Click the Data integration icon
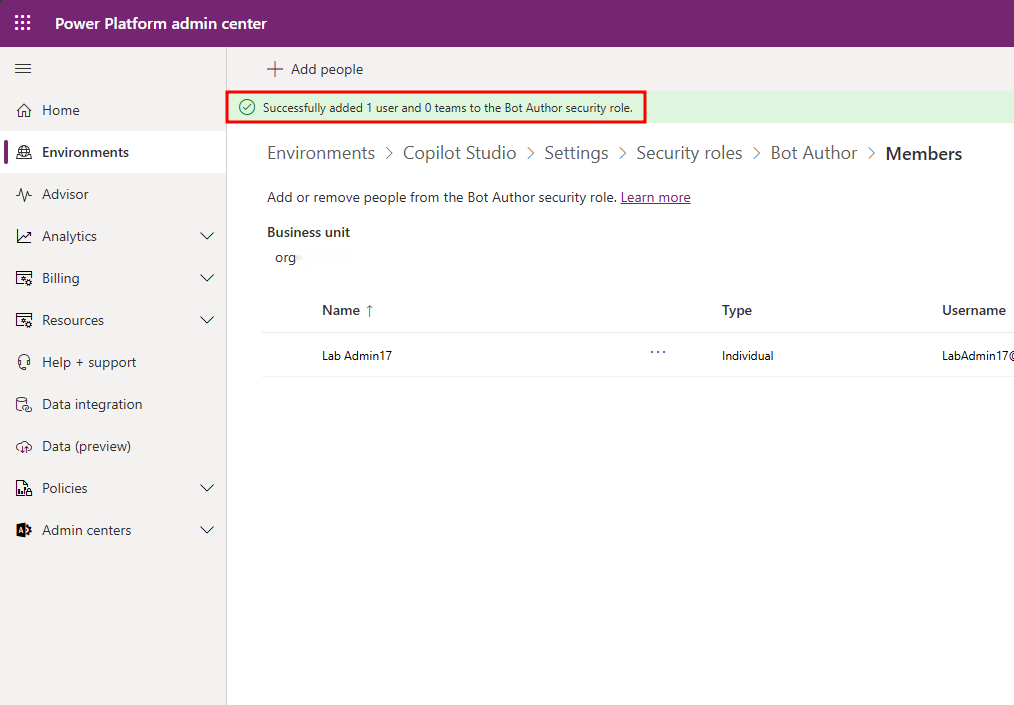The width and height of the screenshot is (1014, 705). [24, 405]
